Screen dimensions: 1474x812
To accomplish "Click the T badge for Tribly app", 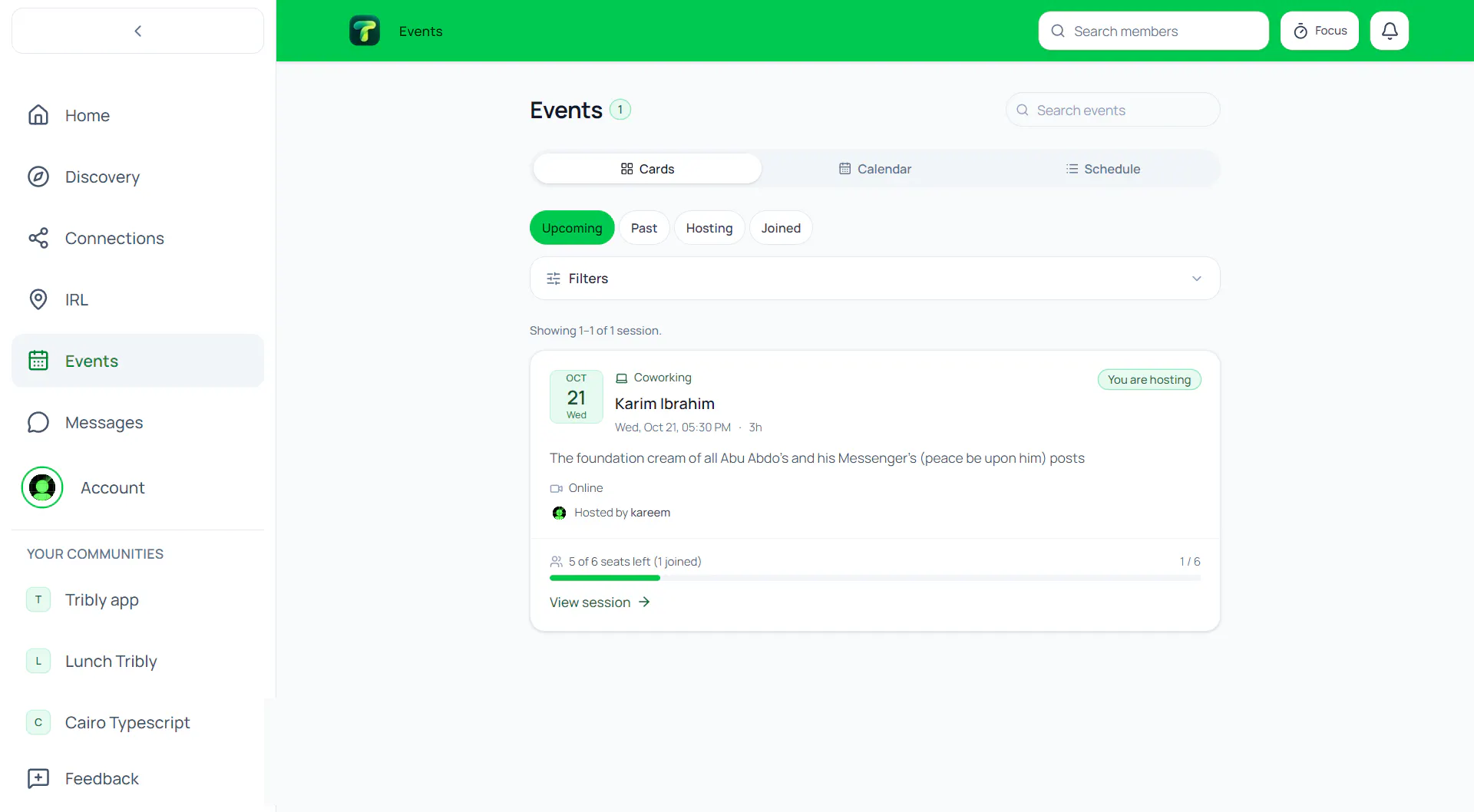I will point(38,599).
